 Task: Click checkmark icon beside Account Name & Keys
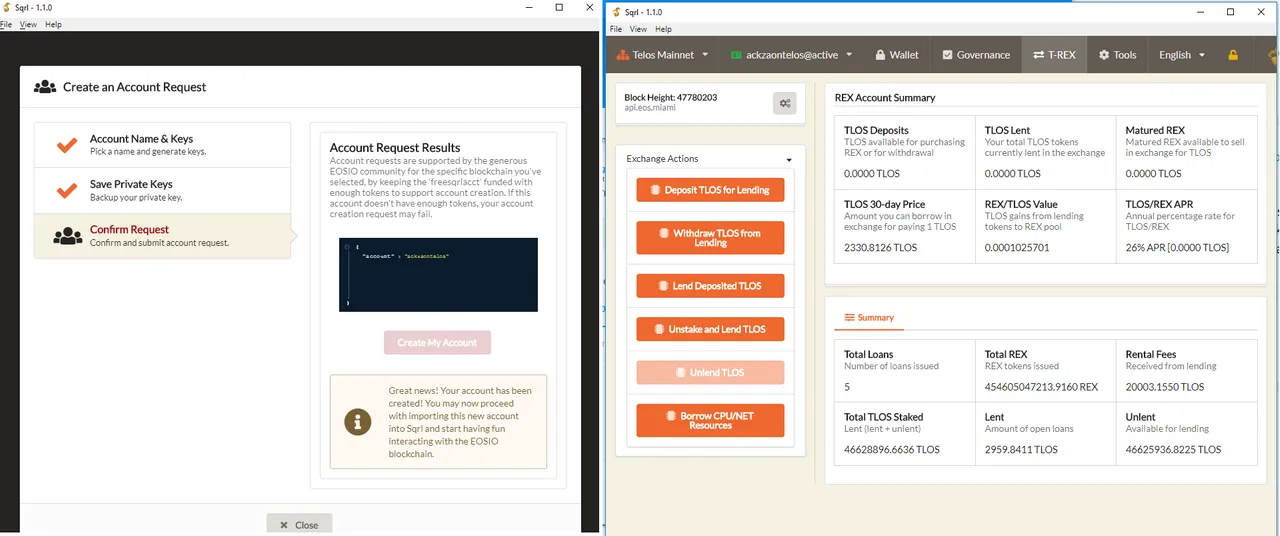pyautogui.click(x=67, y=145)
